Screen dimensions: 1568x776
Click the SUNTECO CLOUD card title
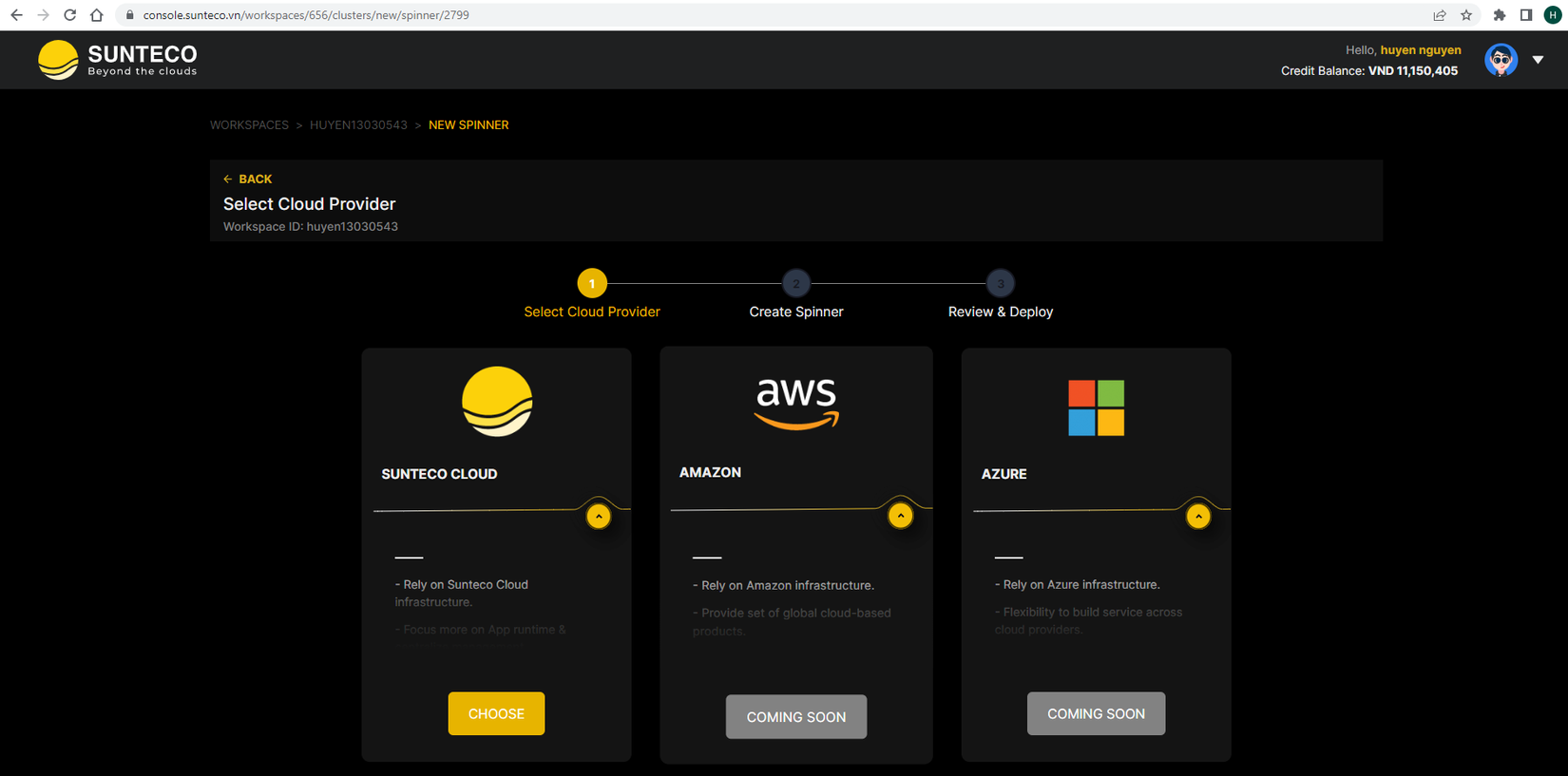(x=439, y=474)
